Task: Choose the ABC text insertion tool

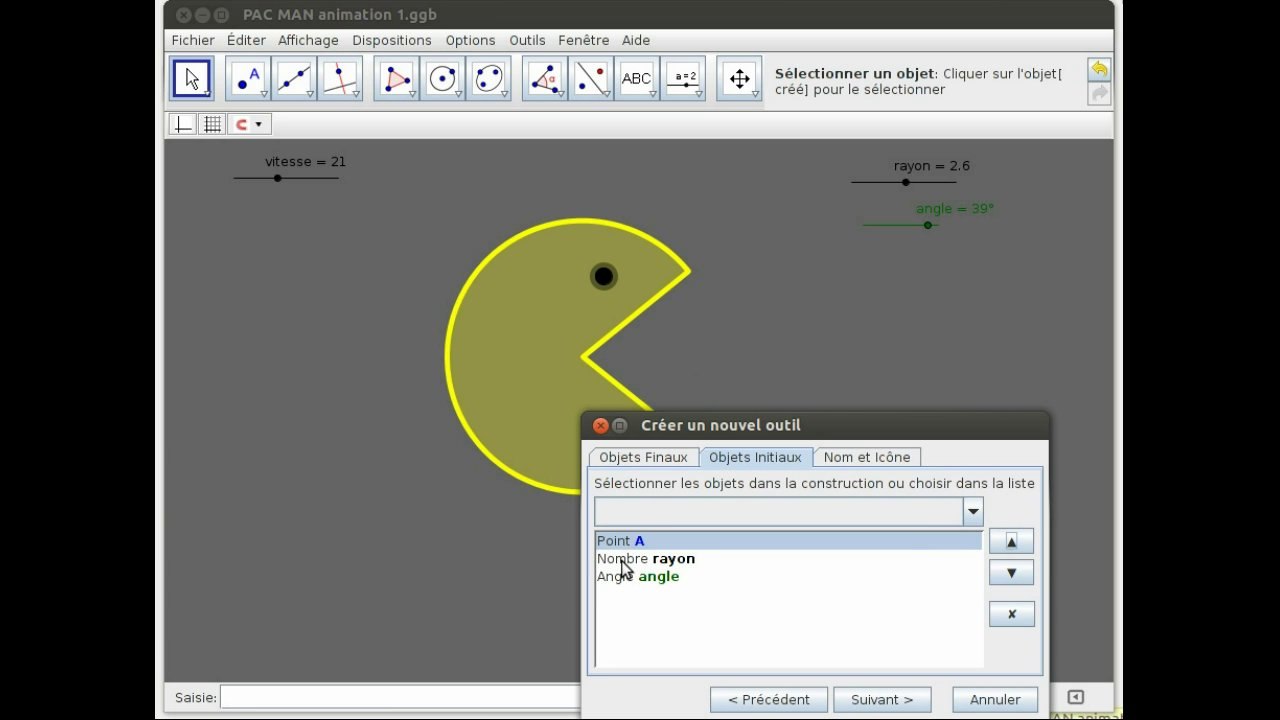Action: coord(637,79)
